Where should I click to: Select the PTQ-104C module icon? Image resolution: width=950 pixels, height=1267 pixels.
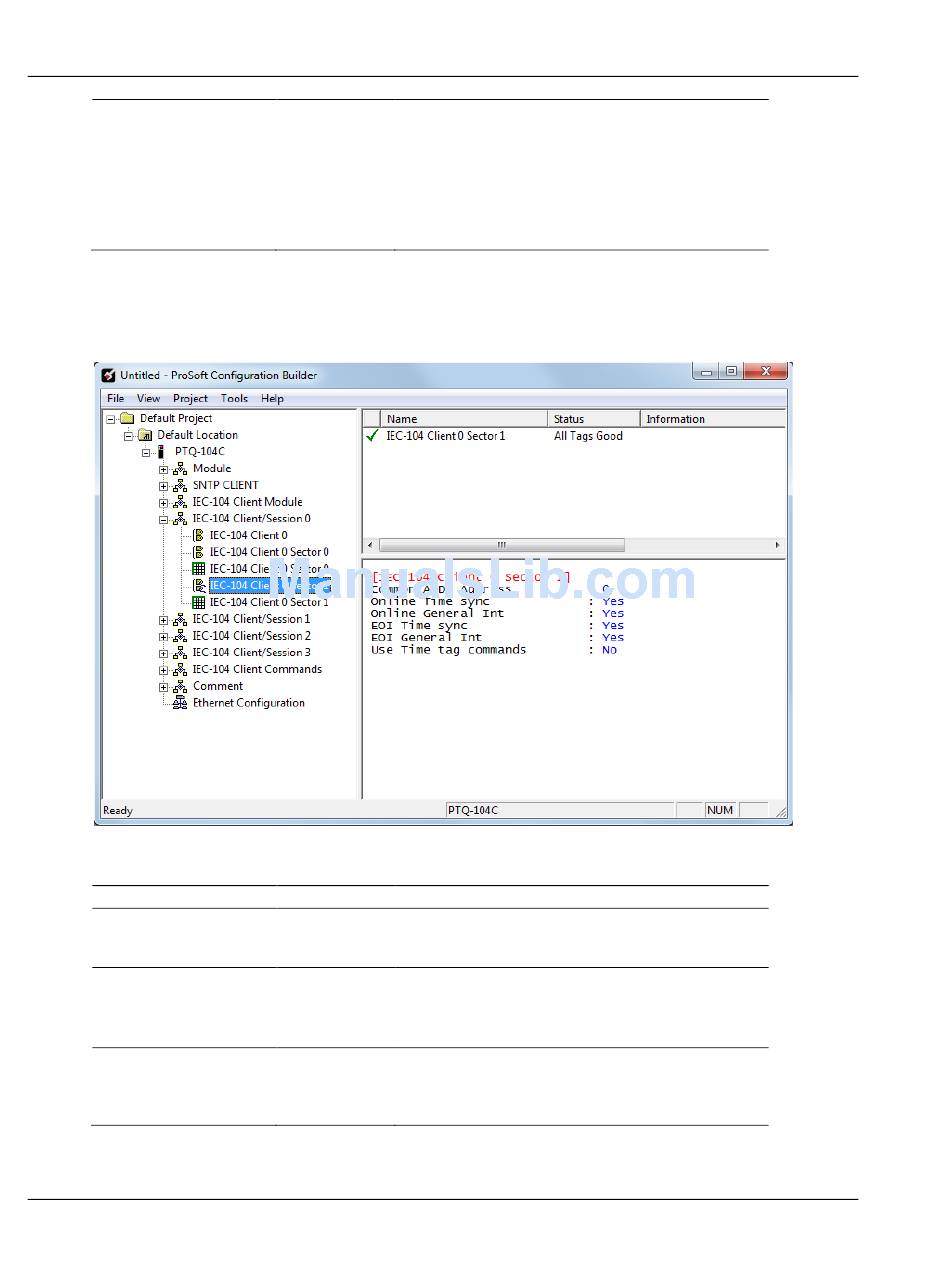(x=162, y=452)
